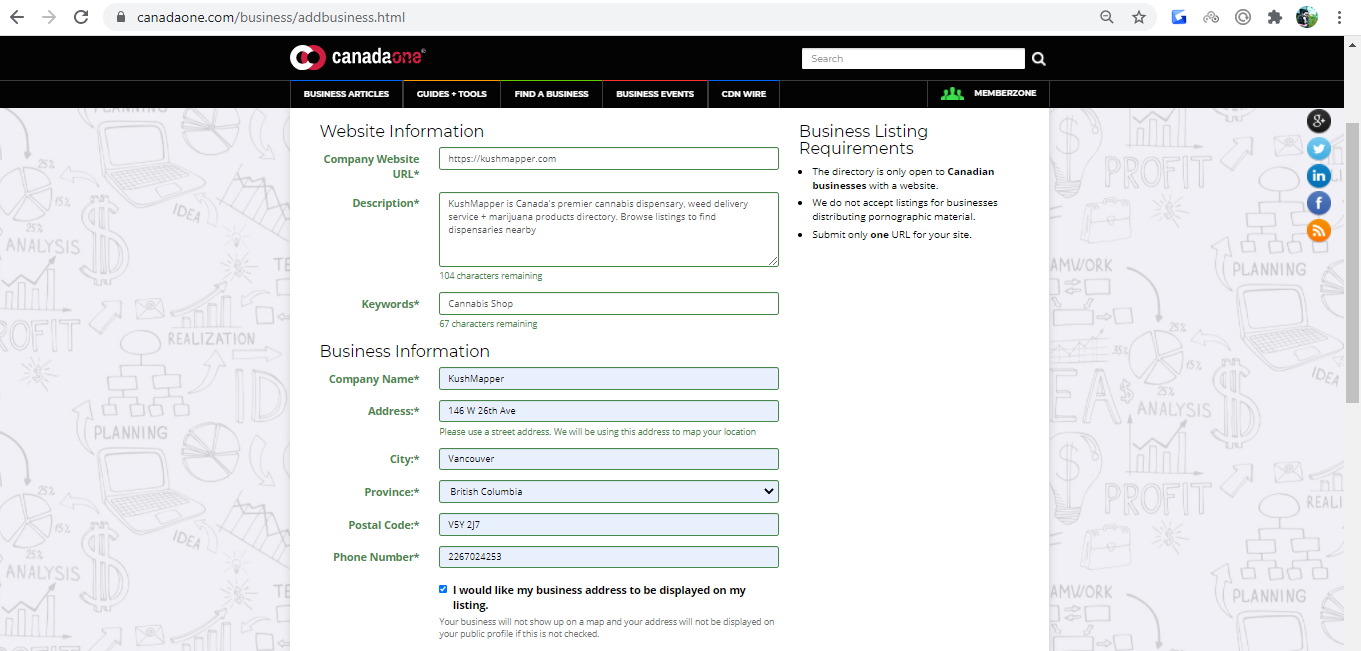Uncheck the display business address checkbox
1361x651 pixels.
[443, 589]
